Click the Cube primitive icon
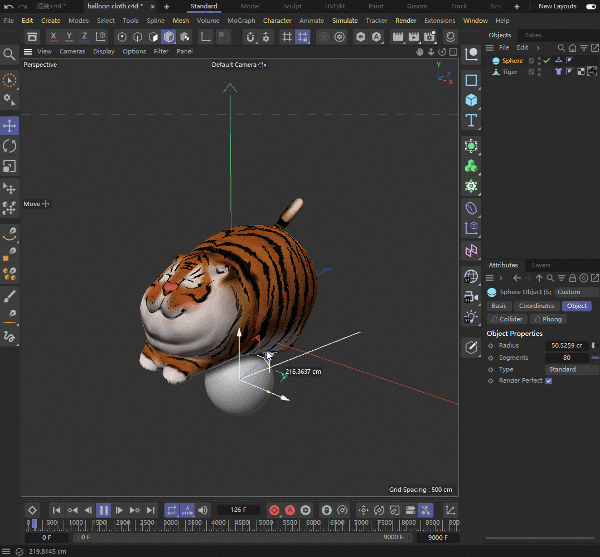Viewport: 600px width, 557px height. [471, 100]
